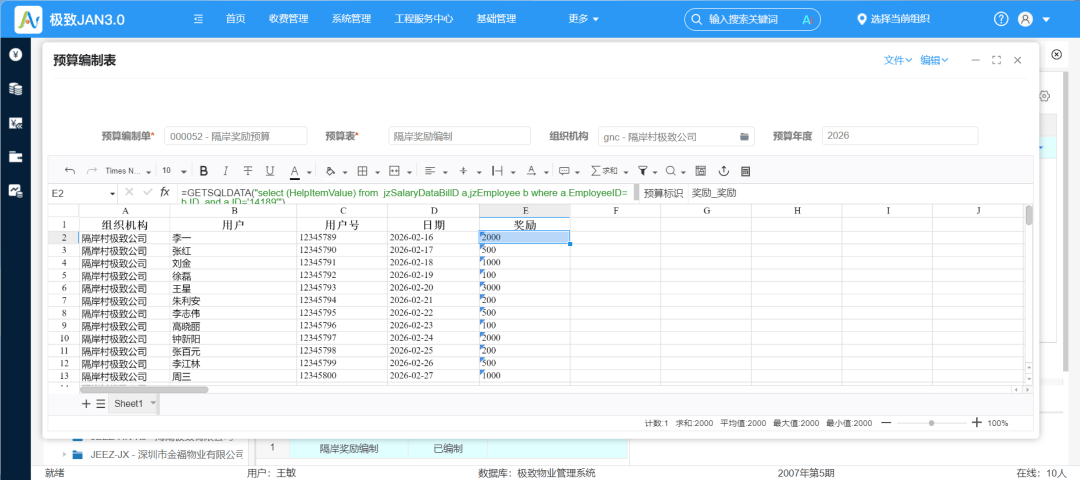Click the filter funnel icon
The height and width of the screenshot is (480, 1080).
(642, 171)
